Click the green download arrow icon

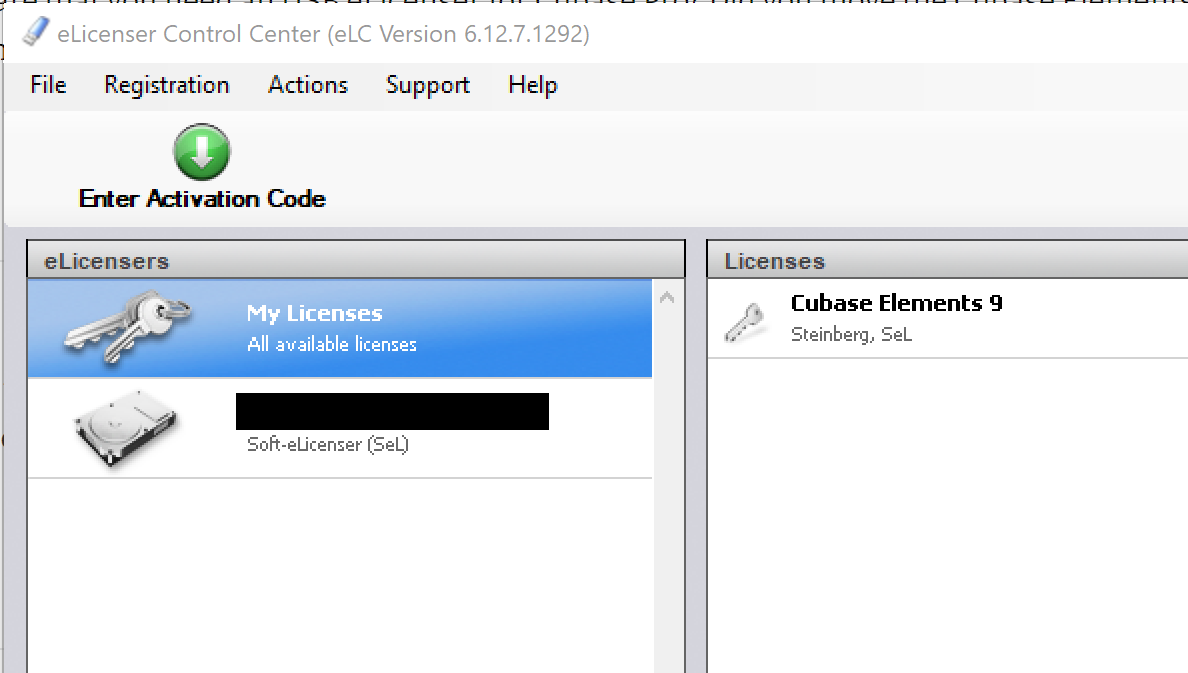click(x=202, y=152)
